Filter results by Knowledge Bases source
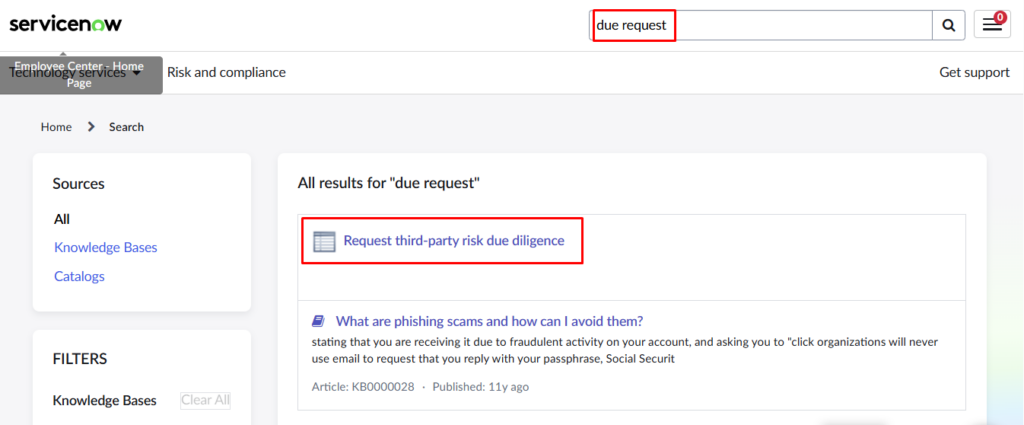Viewport: 1024px width, 425px height. point(105,247)
